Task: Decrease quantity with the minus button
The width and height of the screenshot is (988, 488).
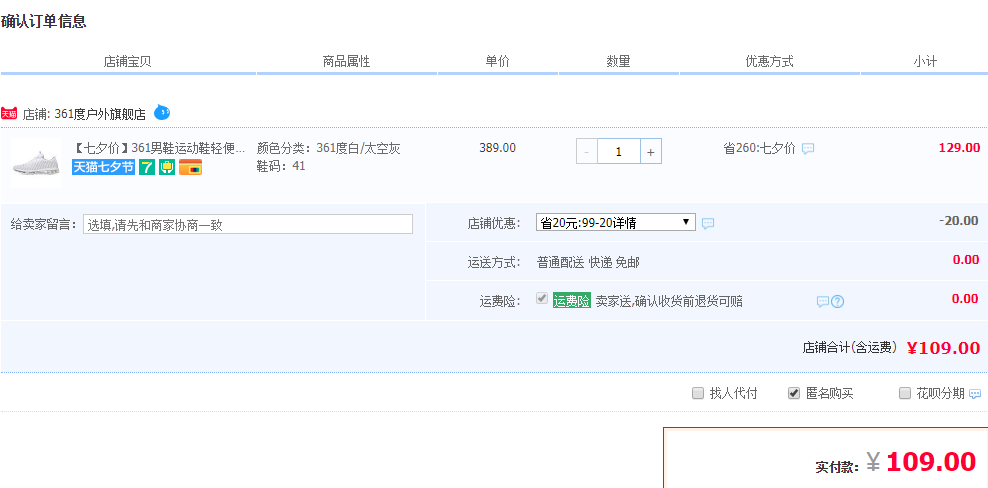Action: [x=587, y=151]
